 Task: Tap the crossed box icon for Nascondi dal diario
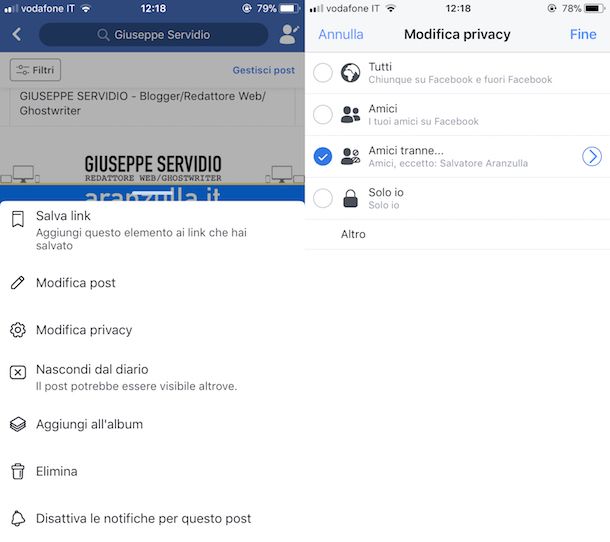[18, 372]
